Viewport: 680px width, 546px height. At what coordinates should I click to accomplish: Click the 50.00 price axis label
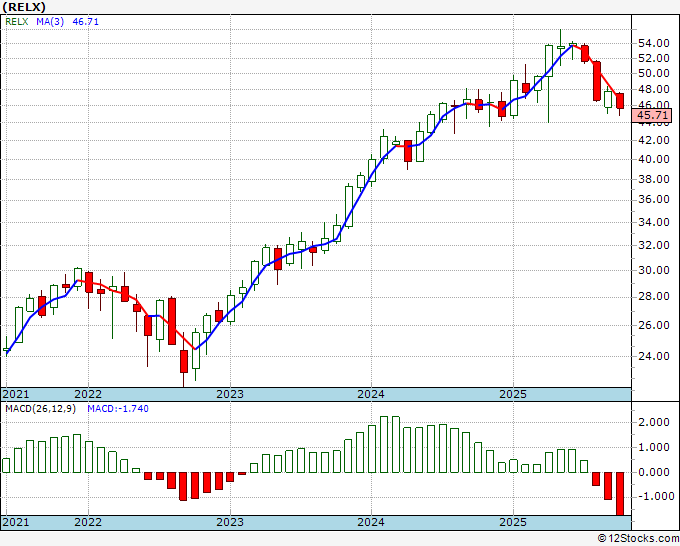pos(654,73)
